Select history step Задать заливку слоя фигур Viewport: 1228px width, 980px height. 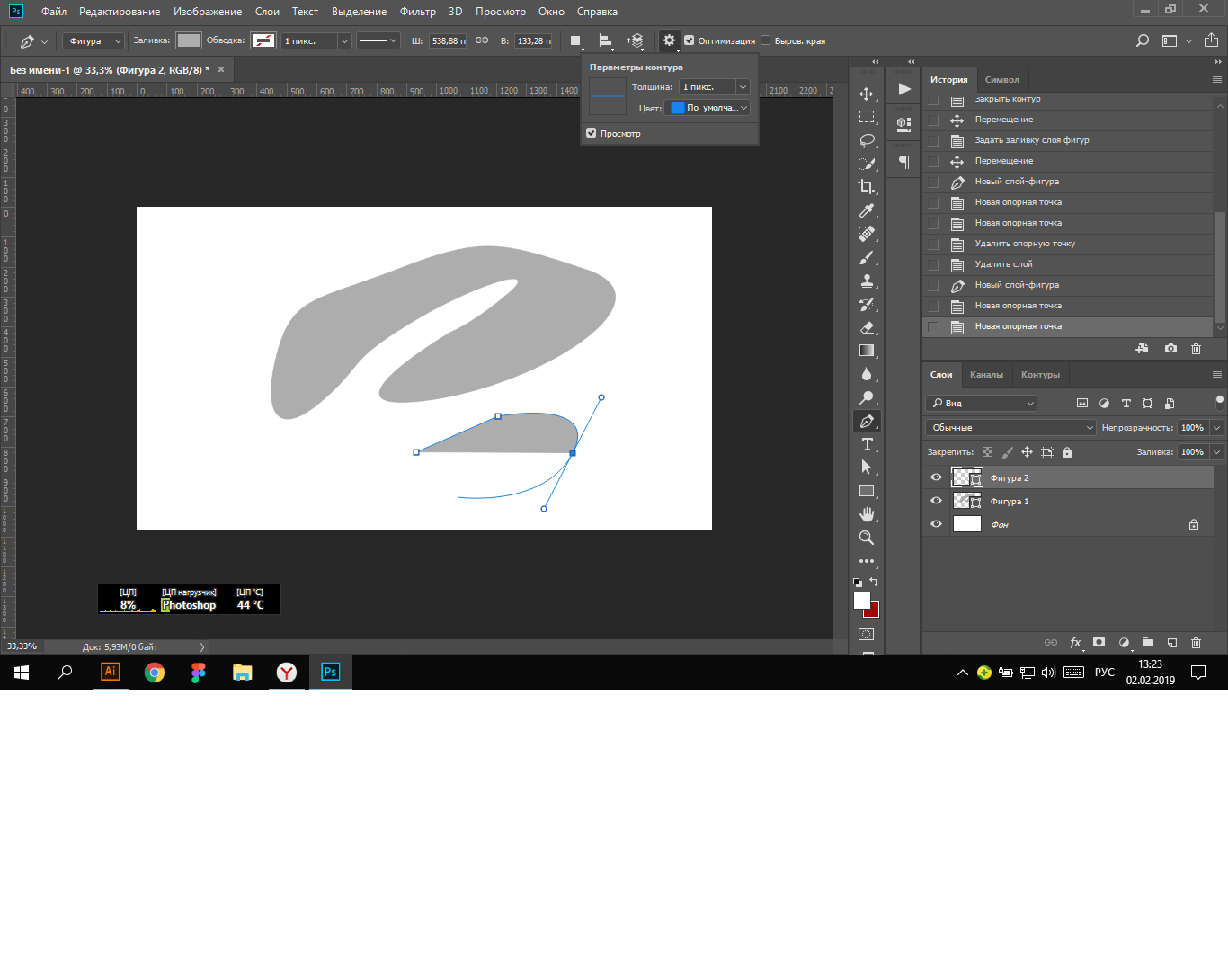coord(1068,140)
